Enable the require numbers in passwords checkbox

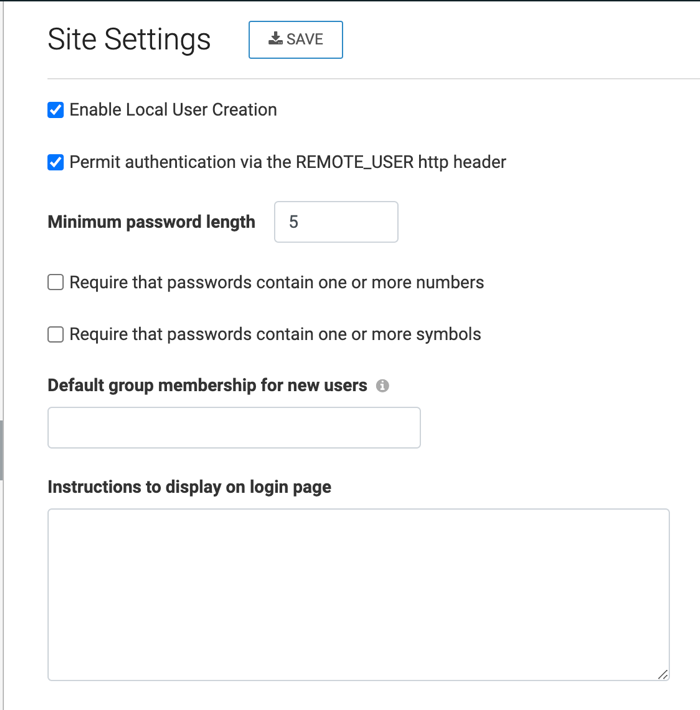tap(56, 283)
